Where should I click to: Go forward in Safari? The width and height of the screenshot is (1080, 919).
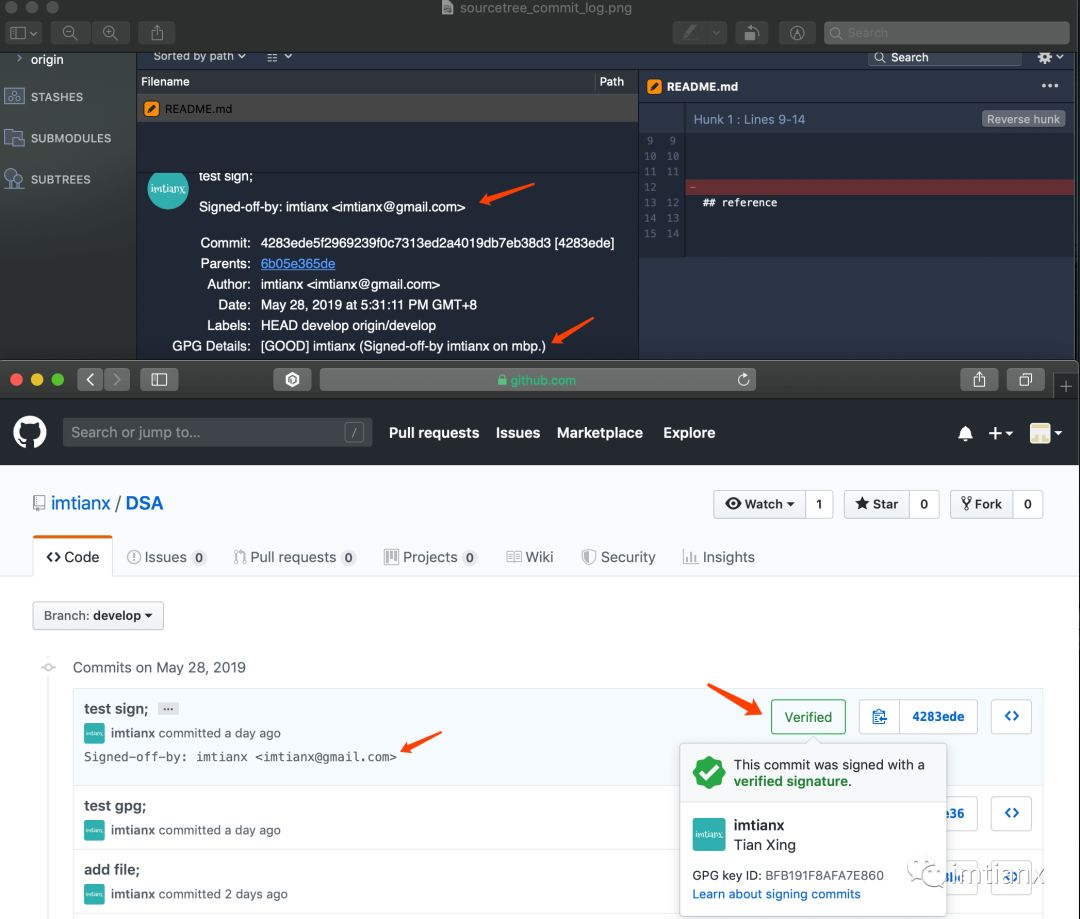pyautogui.click(x=116, y=380)
